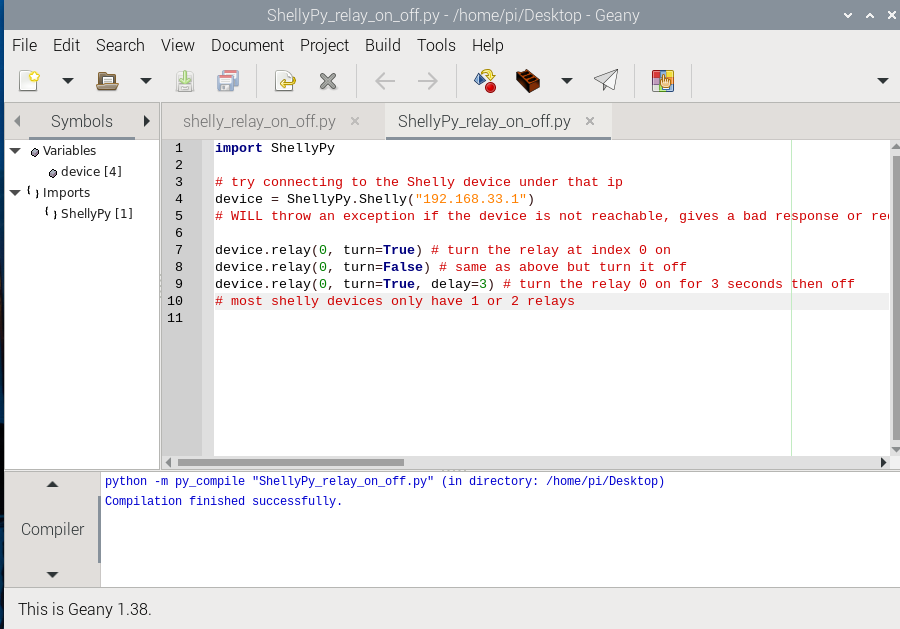900x629 pixels.
Task: Select the Variables tree row
Action: point(83,151)
